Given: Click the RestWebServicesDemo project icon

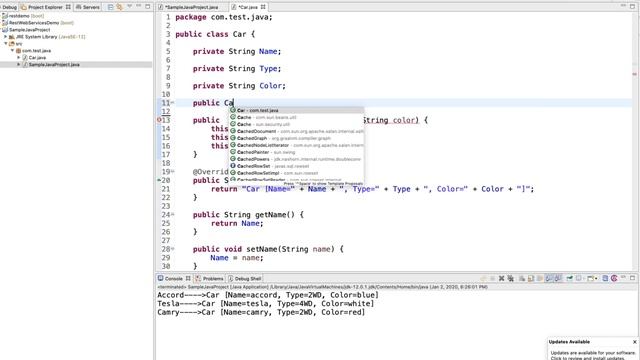Looking at the screenshot, I should (4, 23).
